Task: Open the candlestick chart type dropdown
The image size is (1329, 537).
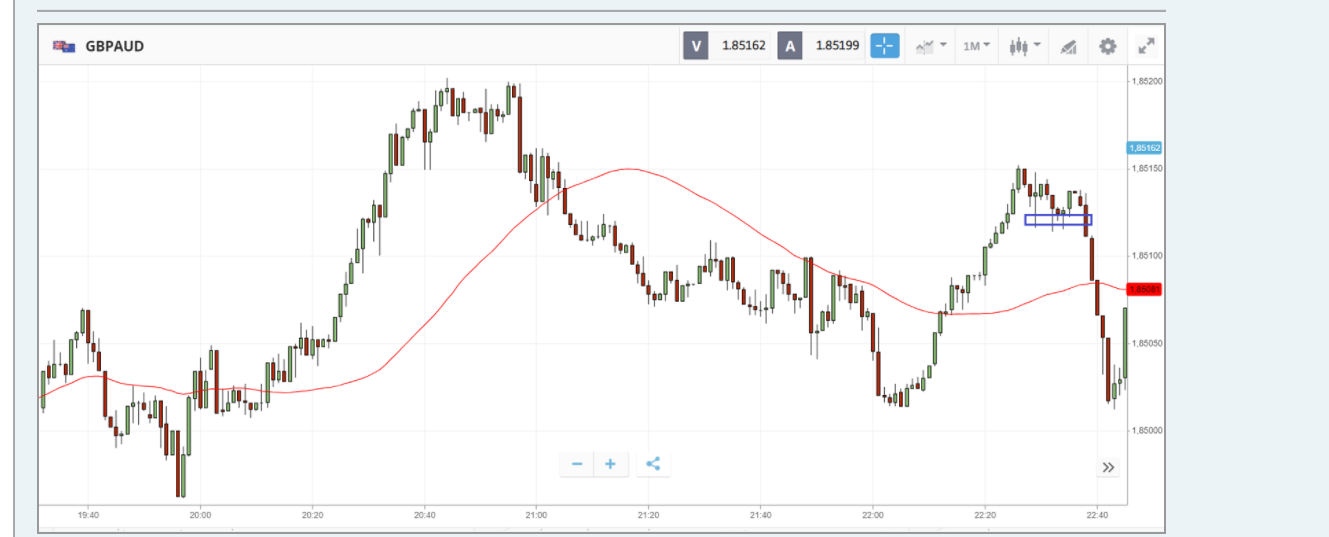Action: 1026,46
